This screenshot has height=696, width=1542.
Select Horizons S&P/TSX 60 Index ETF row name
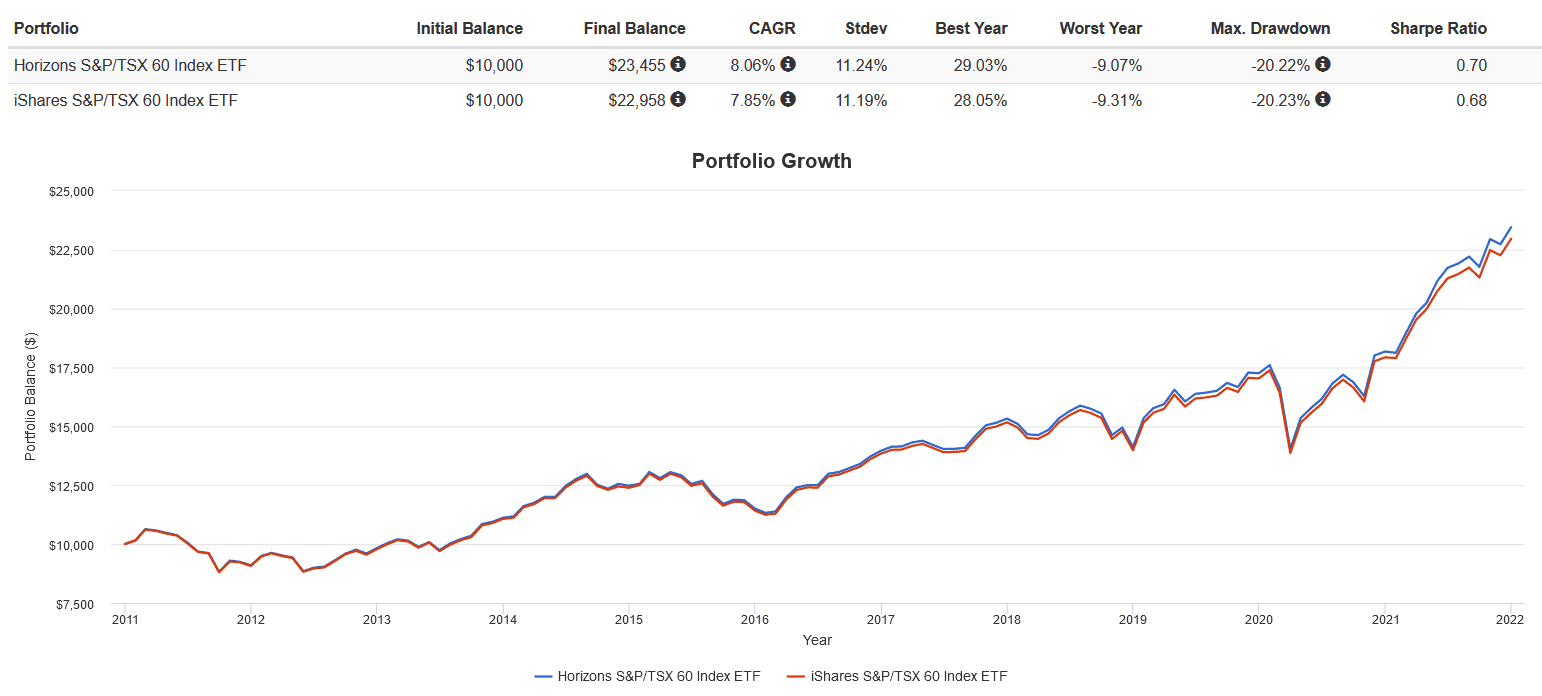[130, 66]
